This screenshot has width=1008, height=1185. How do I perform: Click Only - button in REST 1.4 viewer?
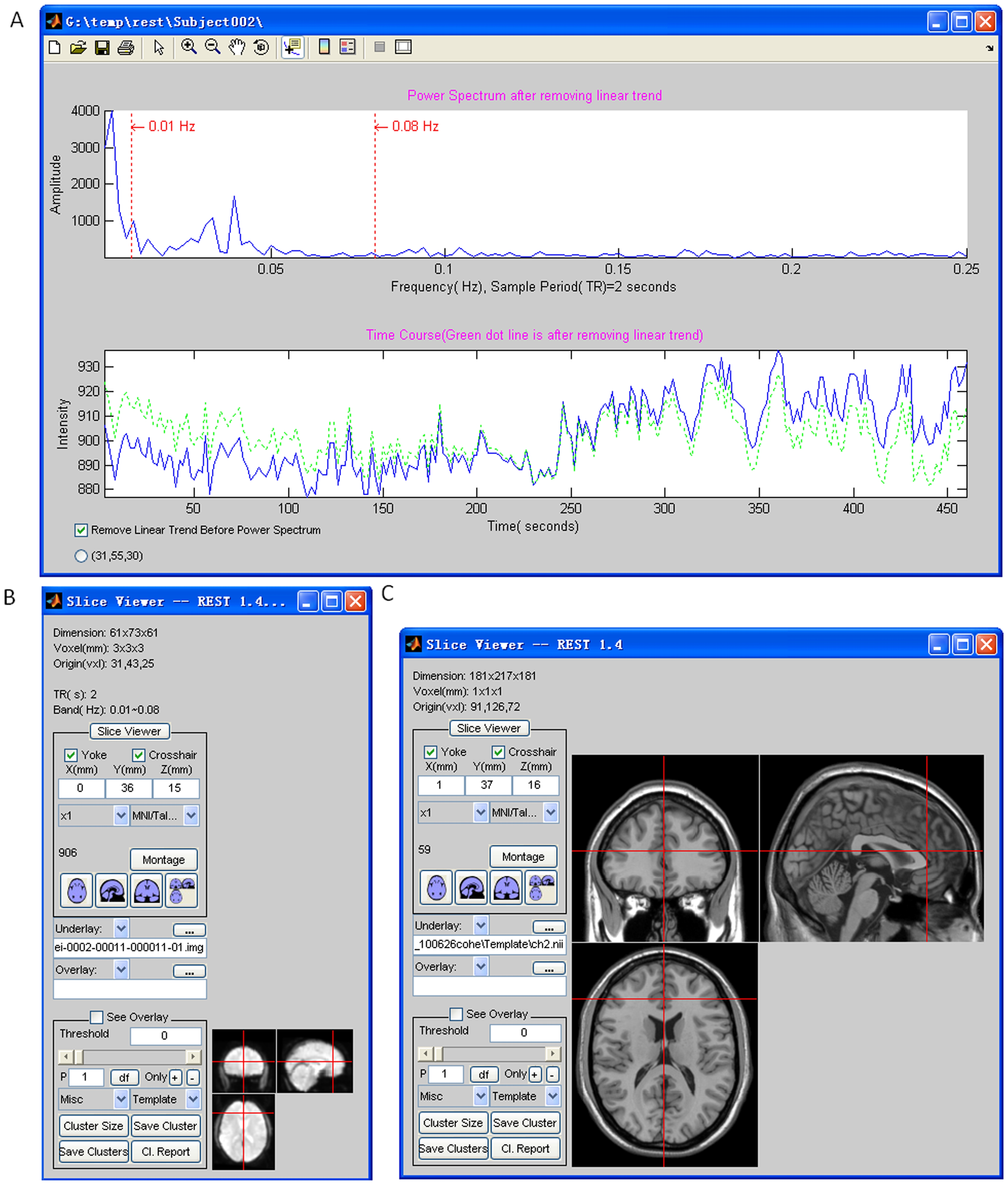coord(552,1075)
